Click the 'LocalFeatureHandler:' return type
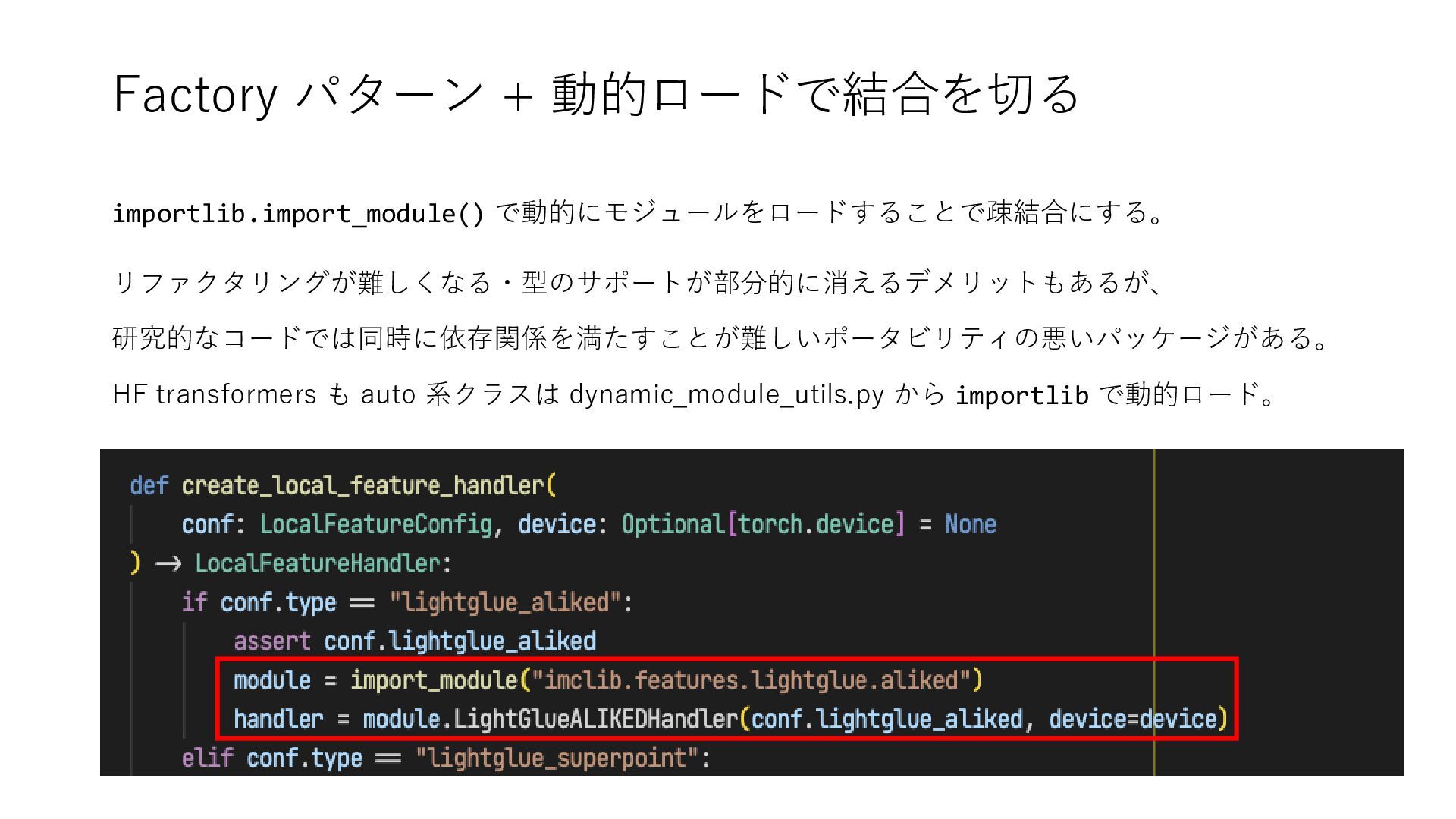 [324, 563]
